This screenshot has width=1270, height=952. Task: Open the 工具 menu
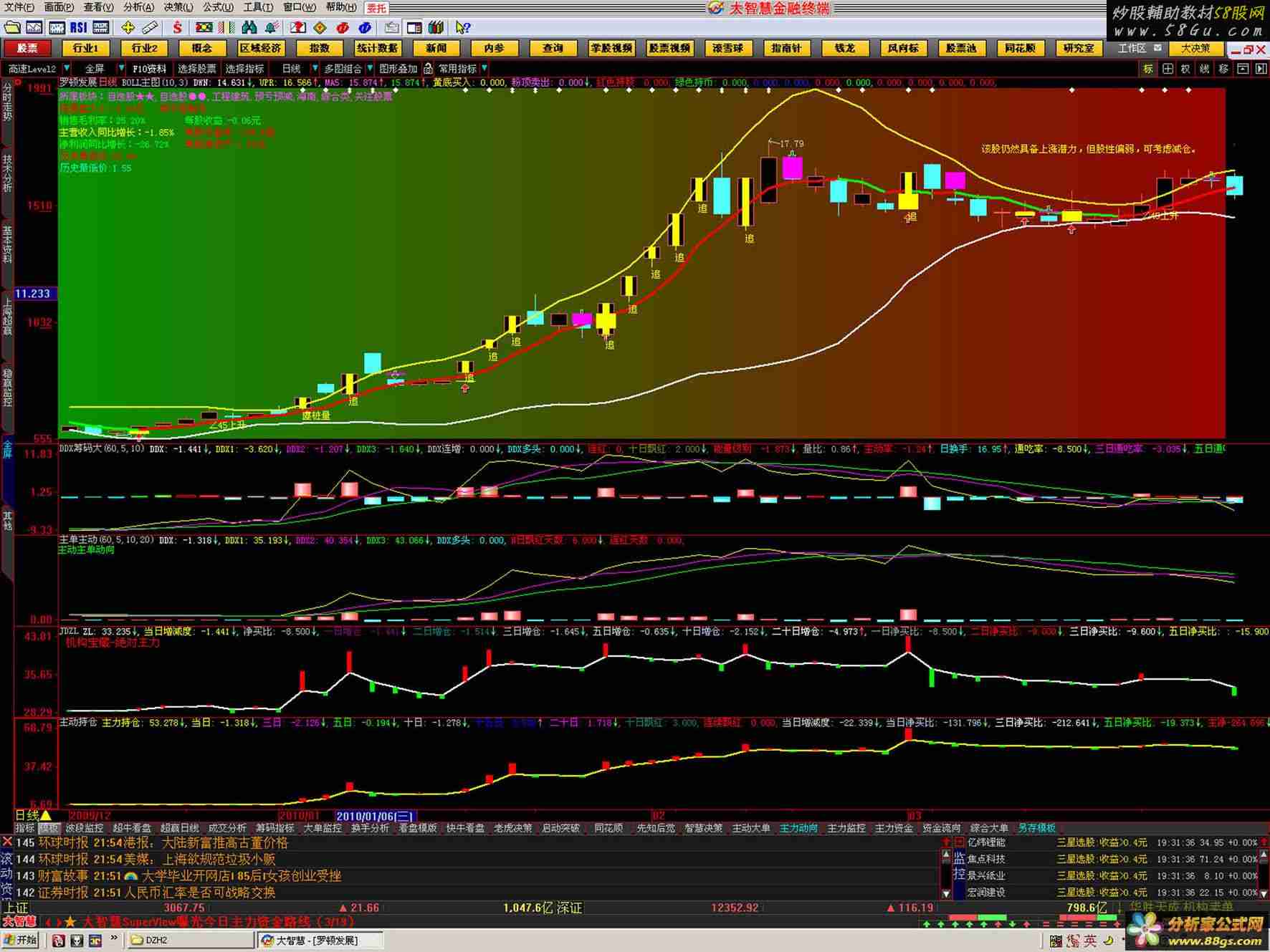[257, 7]
